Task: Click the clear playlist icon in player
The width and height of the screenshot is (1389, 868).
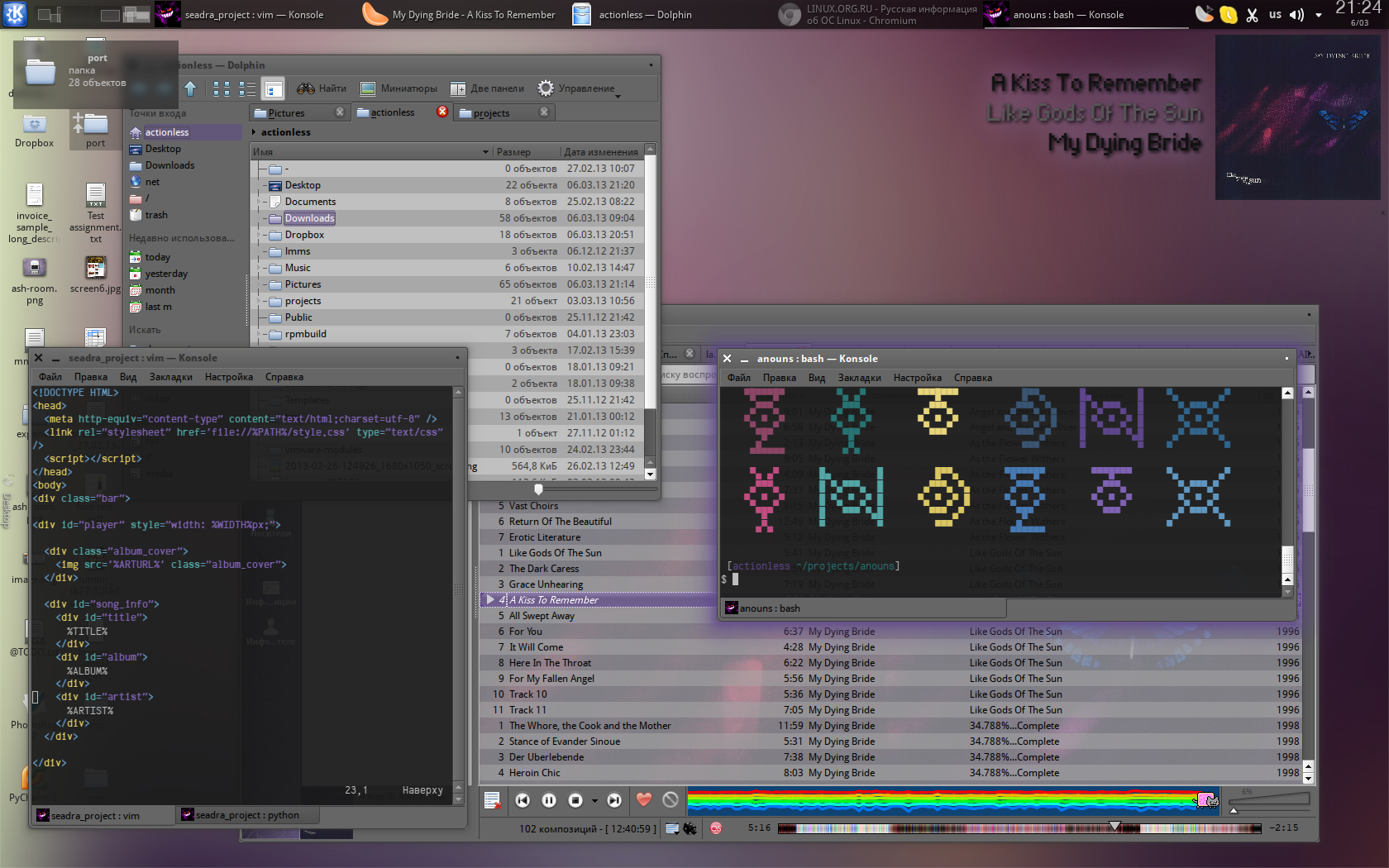Action: 492,800
